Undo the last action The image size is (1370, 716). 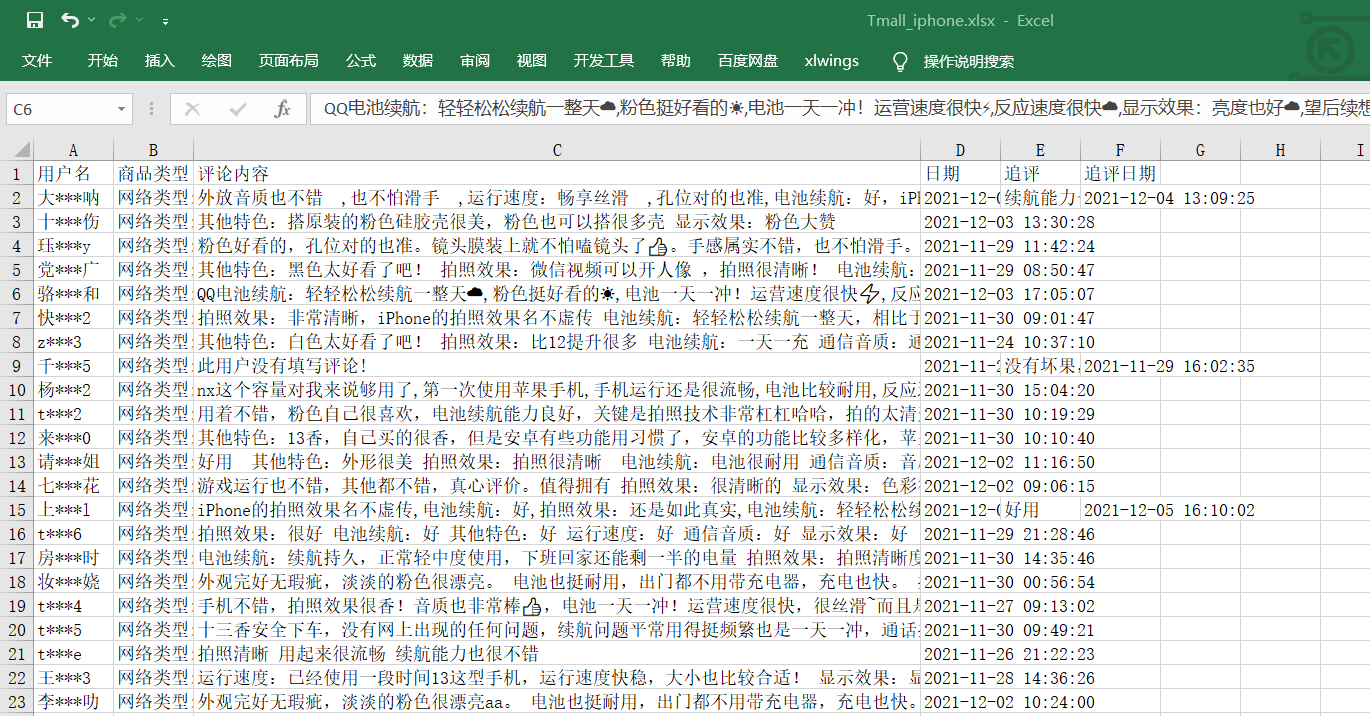point(69,20)
